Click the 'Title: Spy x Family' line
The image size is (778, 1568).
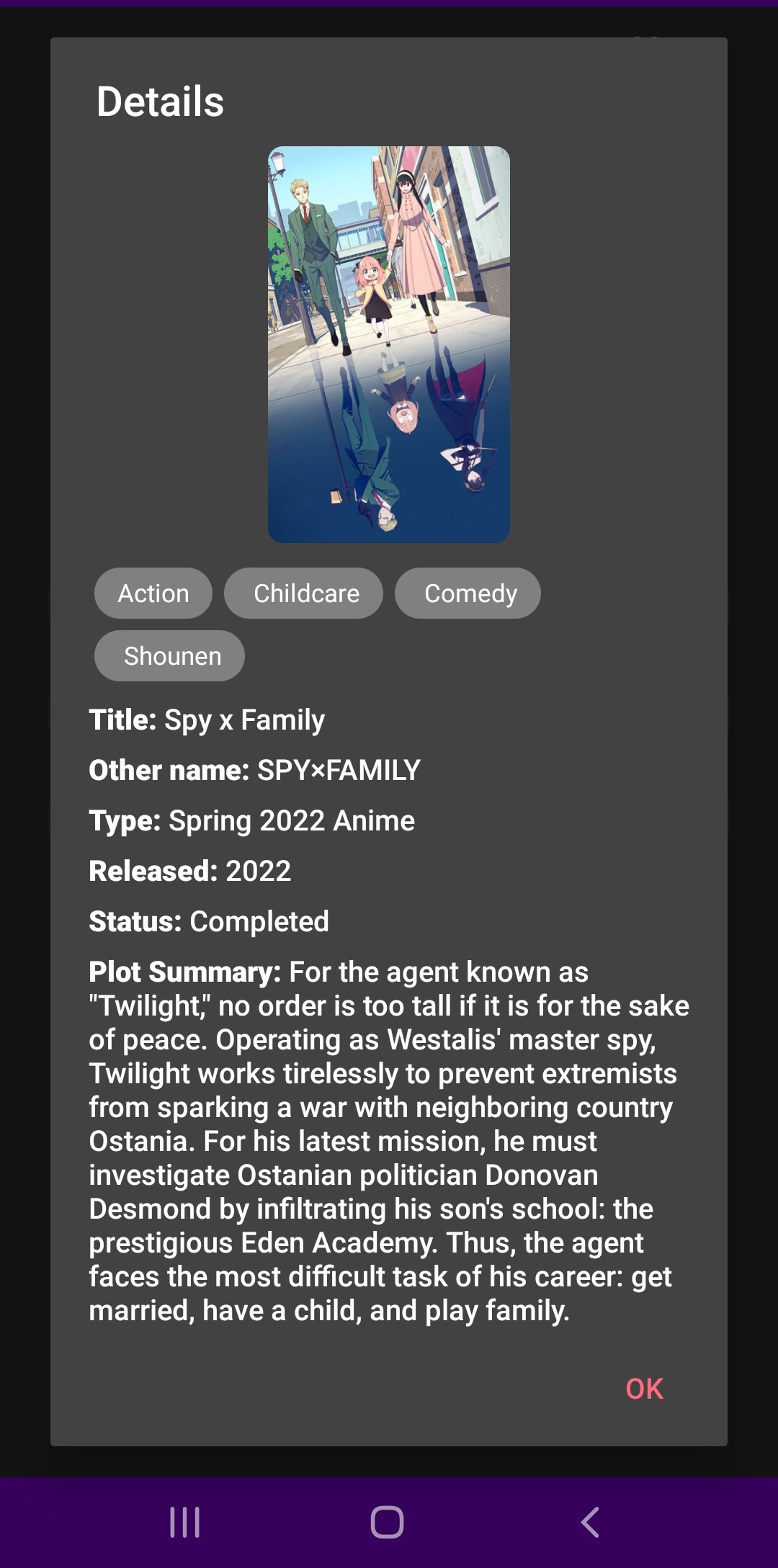[207, 720]
